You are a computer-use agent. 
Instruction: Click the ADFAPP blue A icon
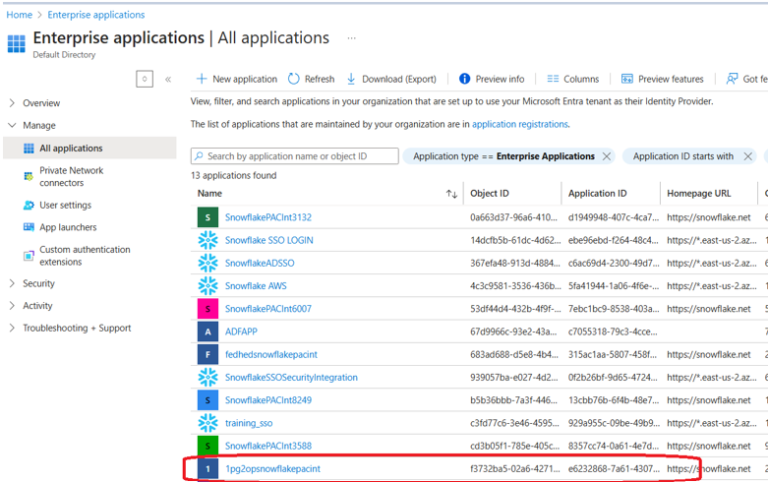[208, 332]
